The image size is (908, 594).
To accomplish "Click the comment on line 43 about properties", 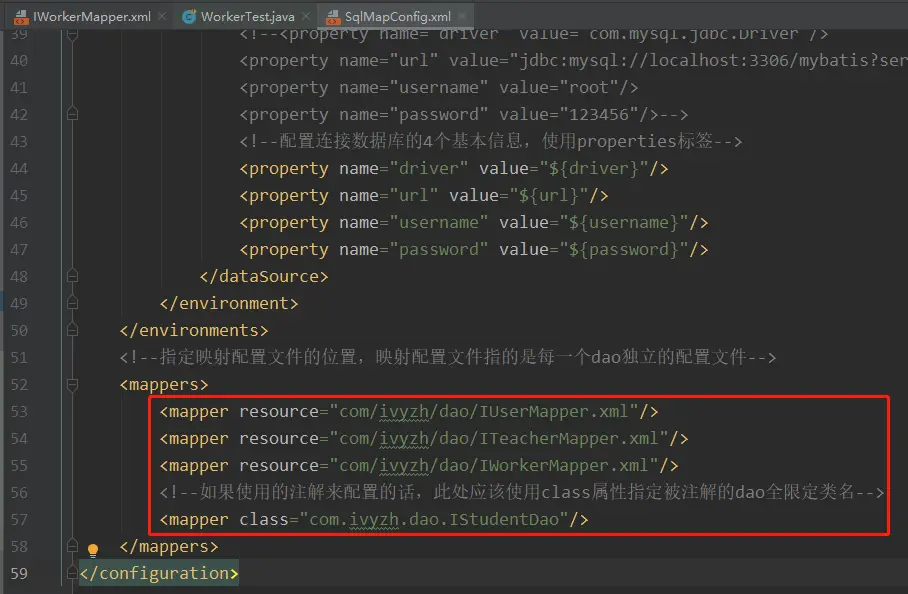I will [x=490, y=141].
